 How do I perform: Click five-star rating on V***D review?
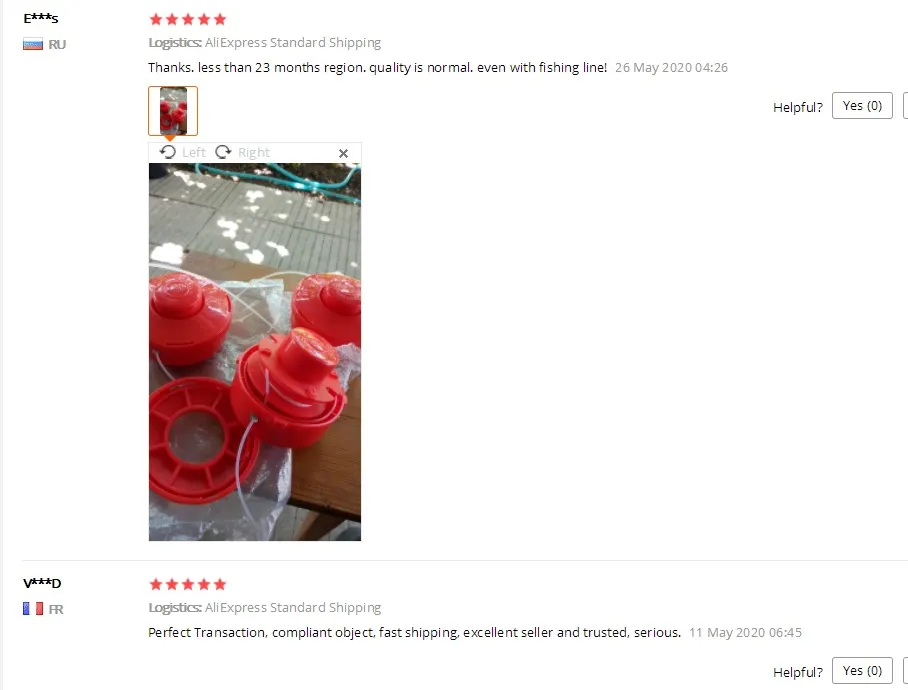pyautogui.click(x=188, y=584)
